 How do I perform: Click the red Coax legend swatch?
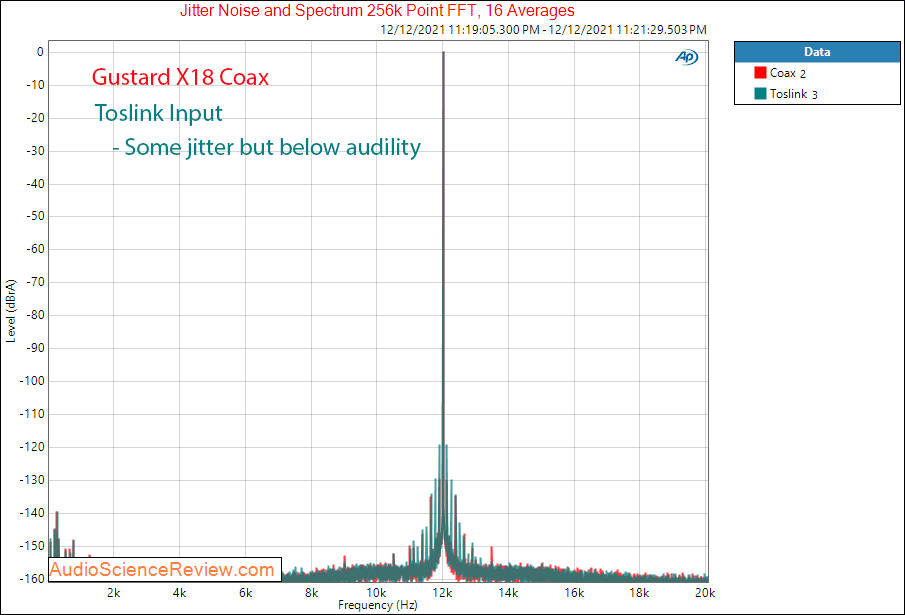coord(760,73)
